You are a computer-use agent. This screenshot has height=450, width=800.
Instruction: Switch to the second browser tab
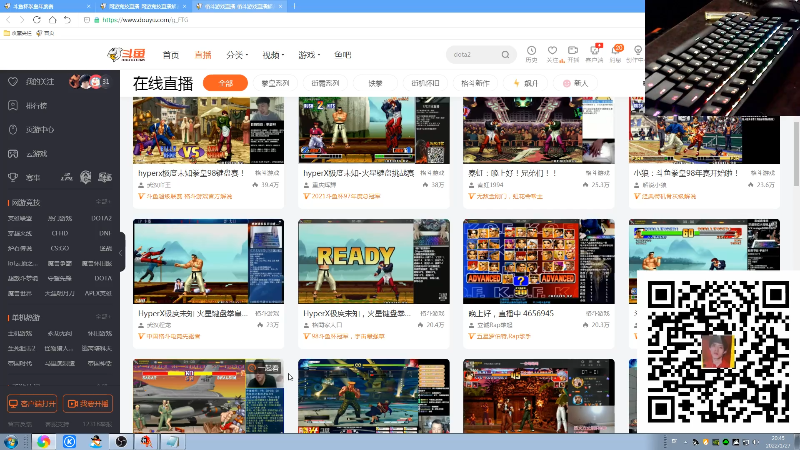tap(142, 6)
